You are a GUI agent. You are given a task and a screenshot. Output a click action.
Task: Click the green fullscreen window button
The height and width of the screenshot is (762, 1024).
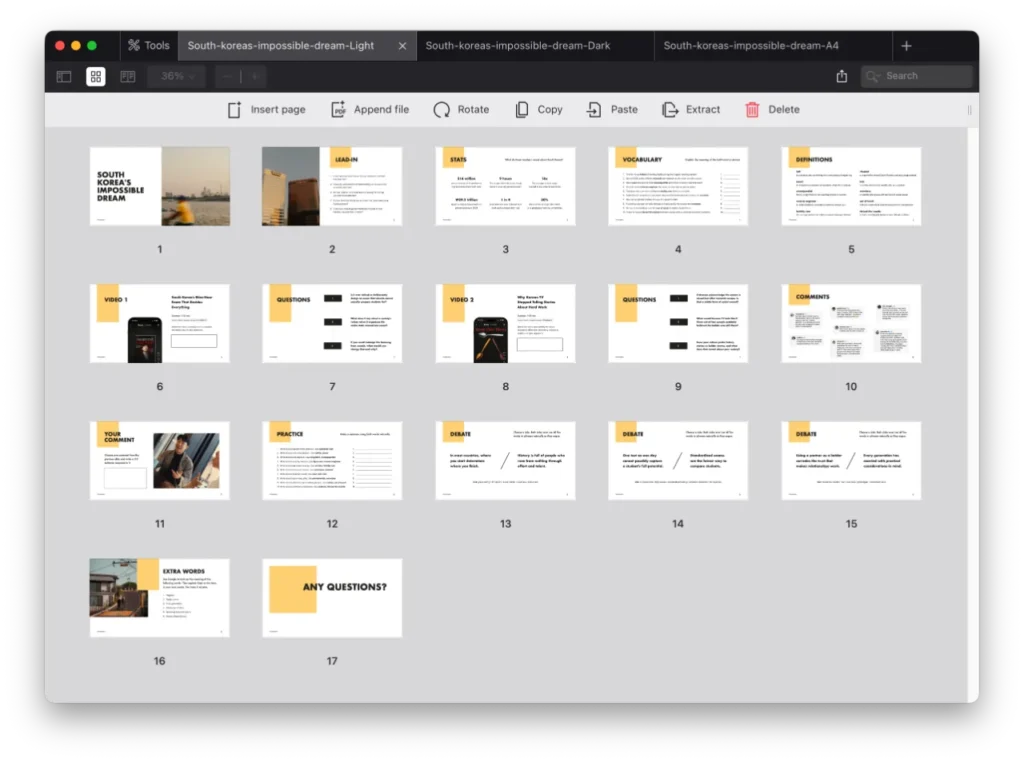point(92,46)
